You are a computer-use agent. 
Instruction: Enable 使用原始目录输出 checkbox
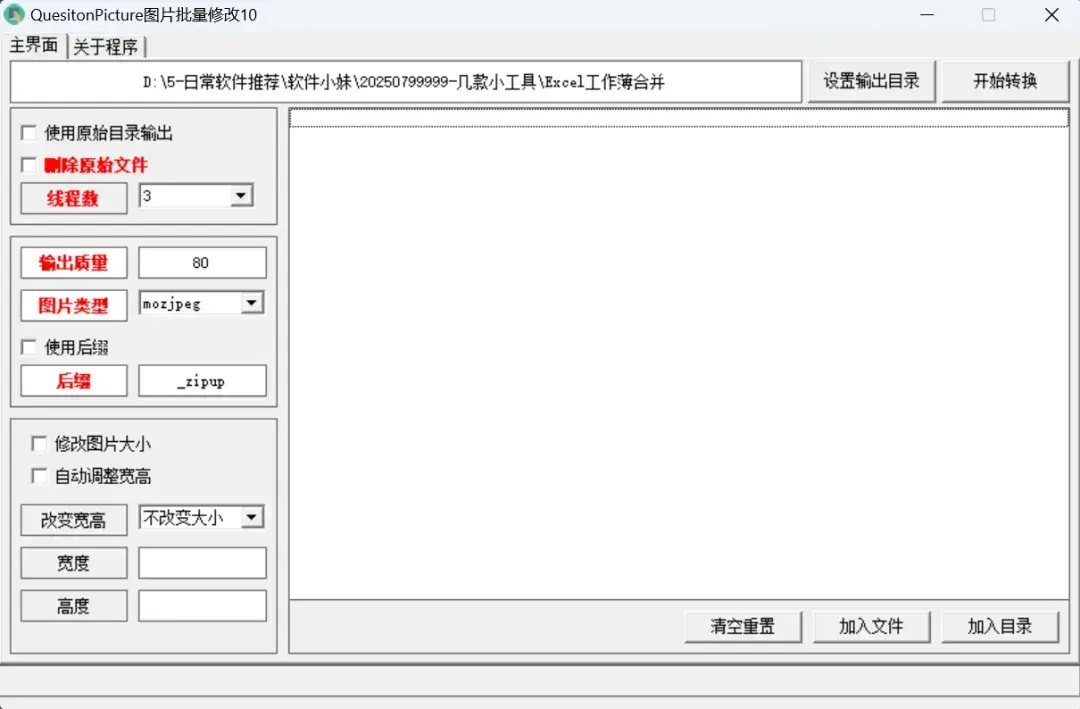pyautogui.click(x=29, y=132)
